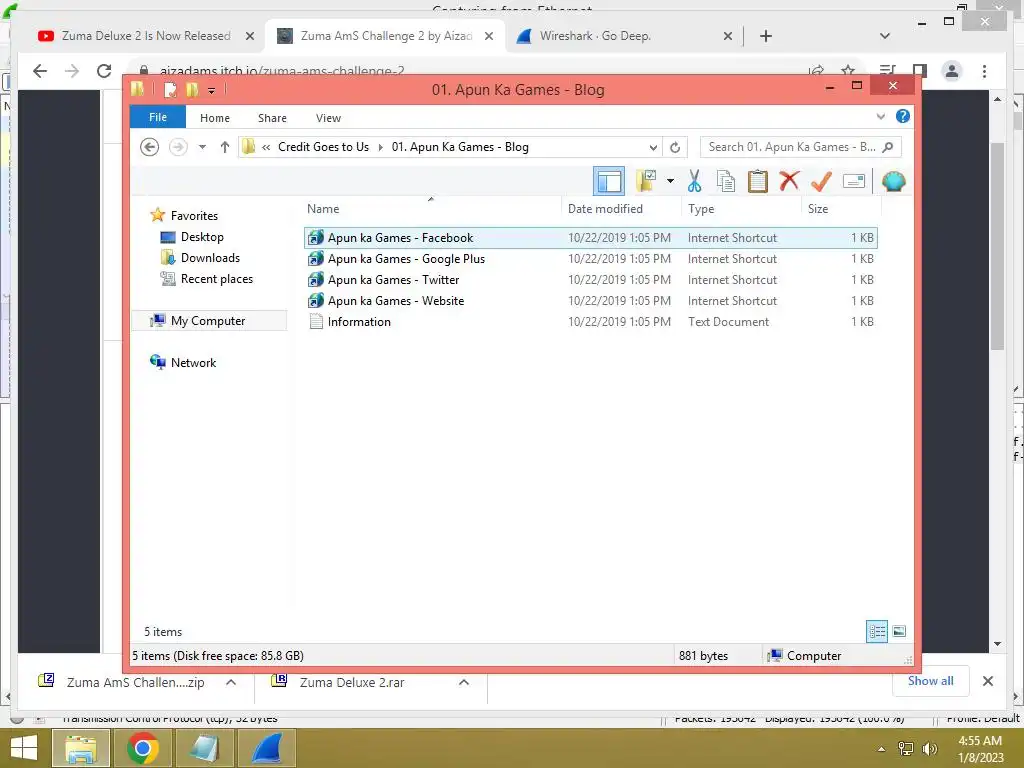Toggle the navigation pane layout button
1024x768 pixels.
pyautogui.click(x=609, y=181)
